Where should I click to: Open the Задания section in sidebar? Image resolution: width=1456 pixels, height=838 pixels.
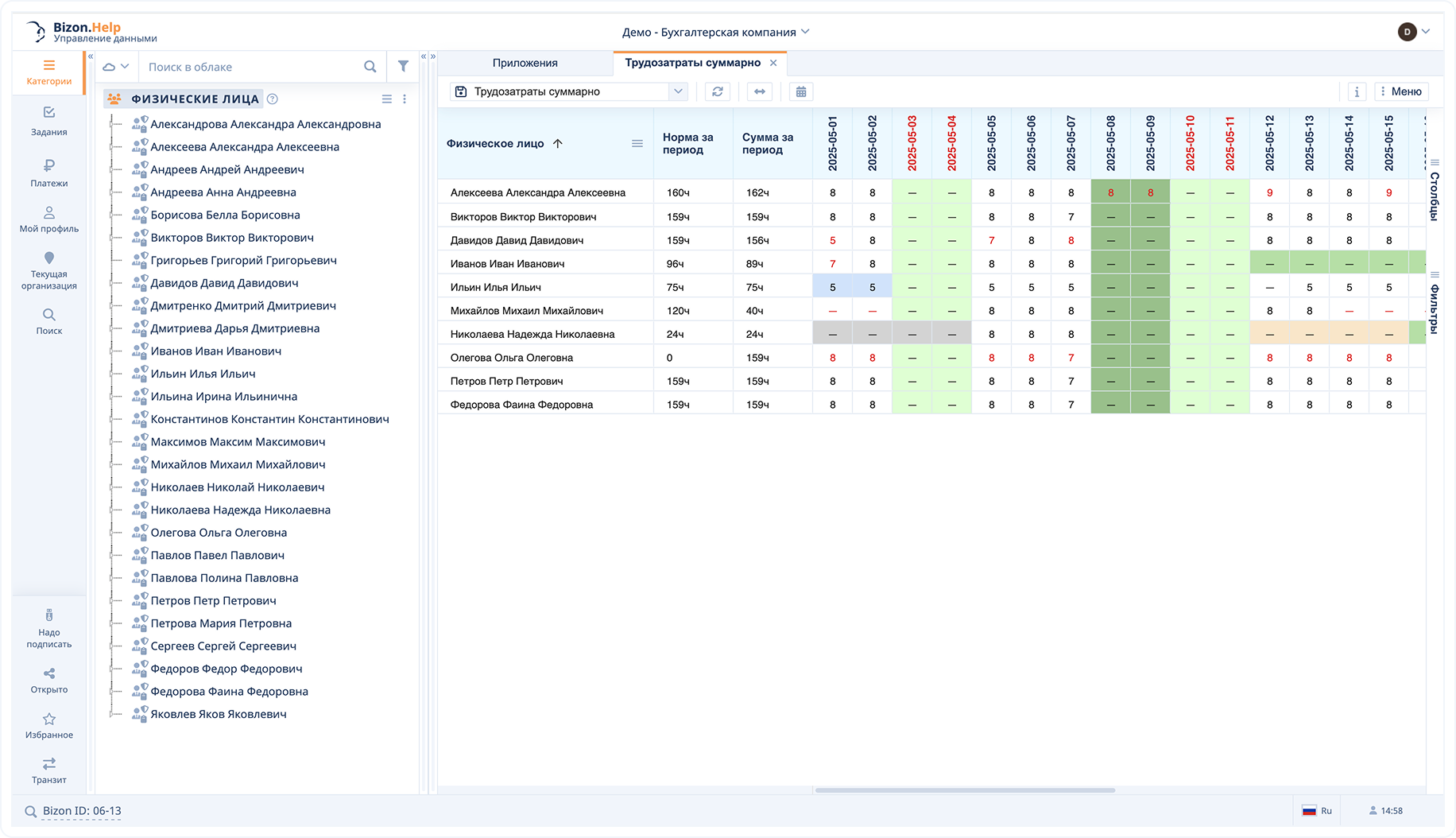click(x=48, y=121)
